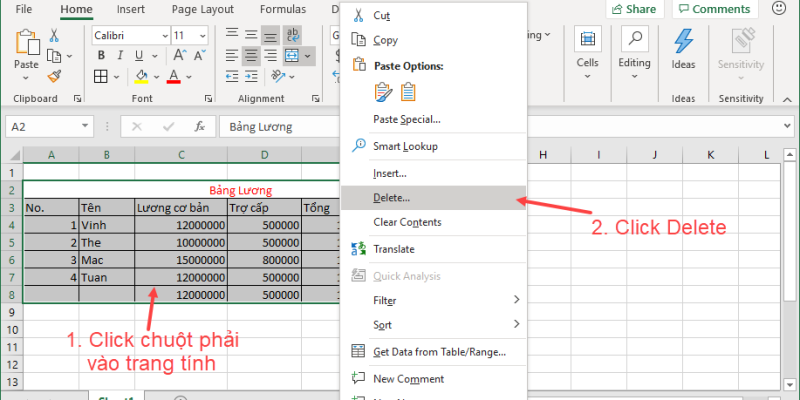Click the Increase Indent icon
This screenshot has height=400, width=800.
(253, 77)
